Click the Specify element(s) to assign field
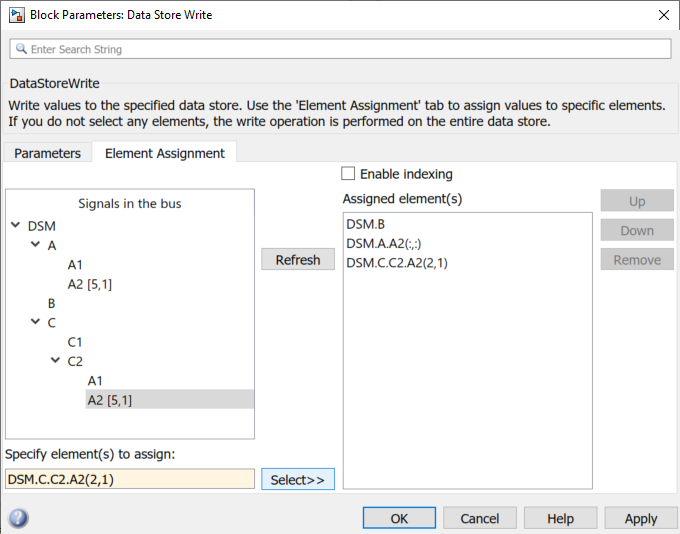 129,479
